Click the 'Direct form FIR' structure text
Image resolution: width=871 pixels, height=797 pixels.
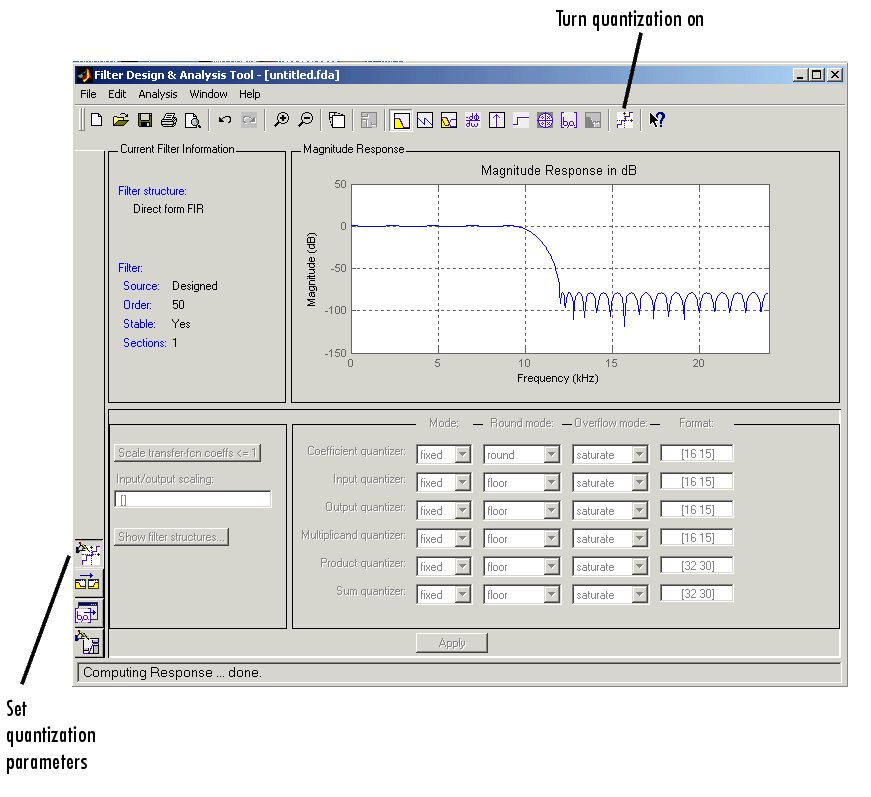pyautogui.click(x=168, y=209)
